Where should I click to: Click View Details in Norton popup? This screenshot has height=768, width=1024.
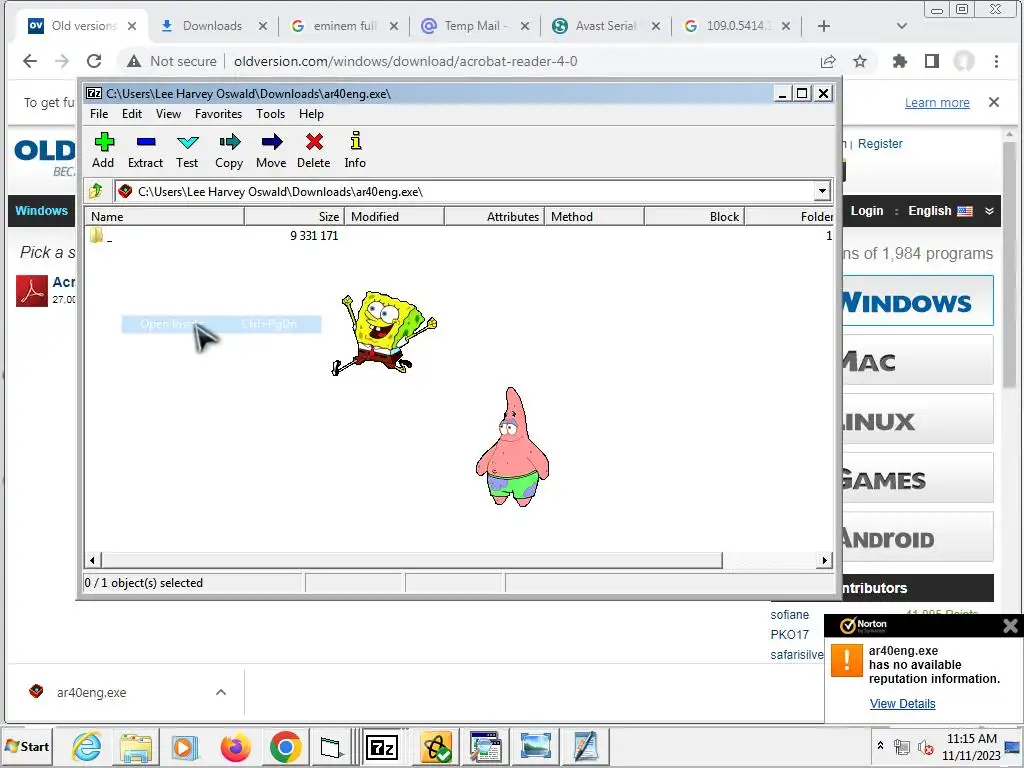(903, 704)
